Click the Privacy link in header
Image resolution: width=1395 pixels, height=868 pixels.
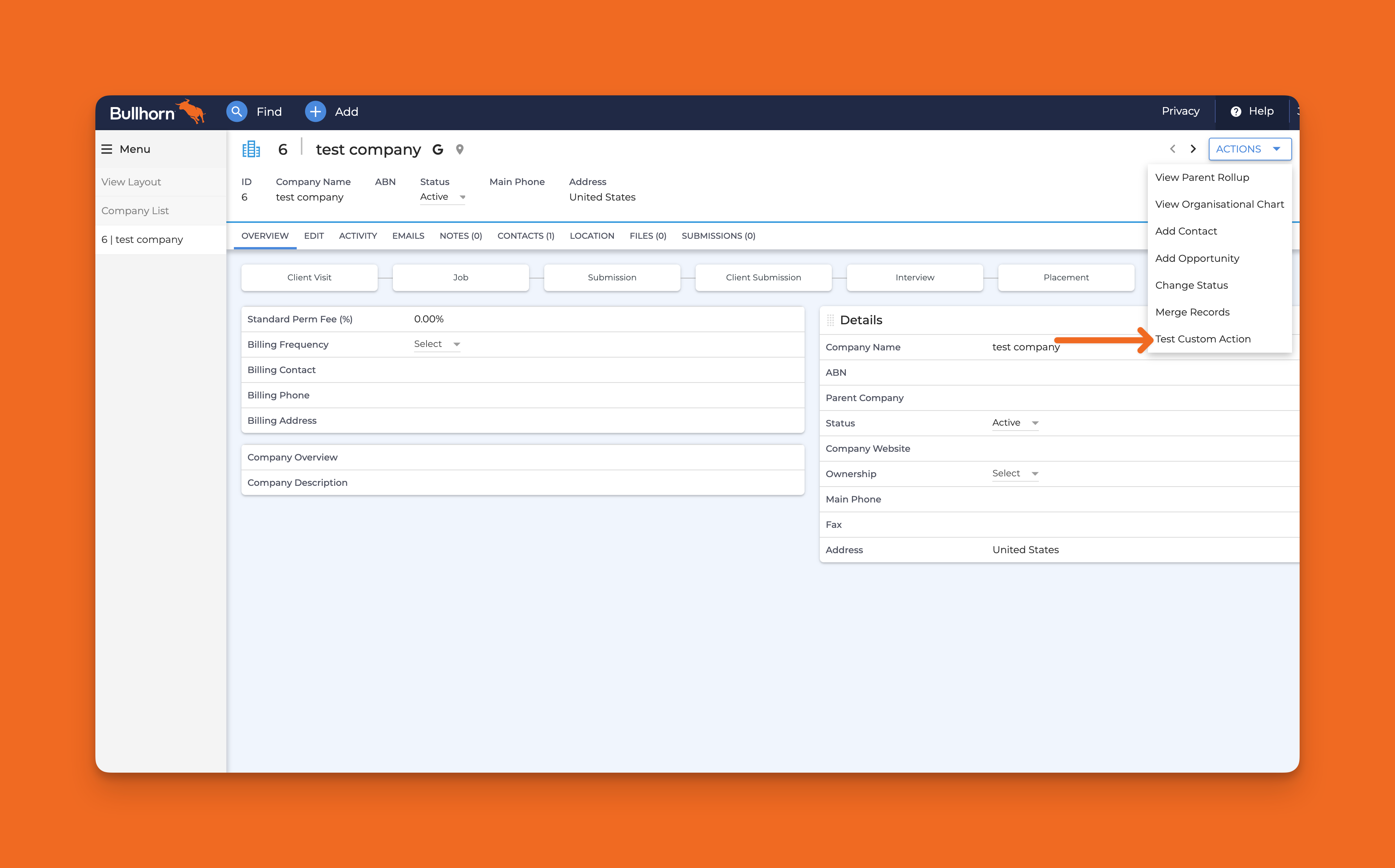tap(1180, 111)
